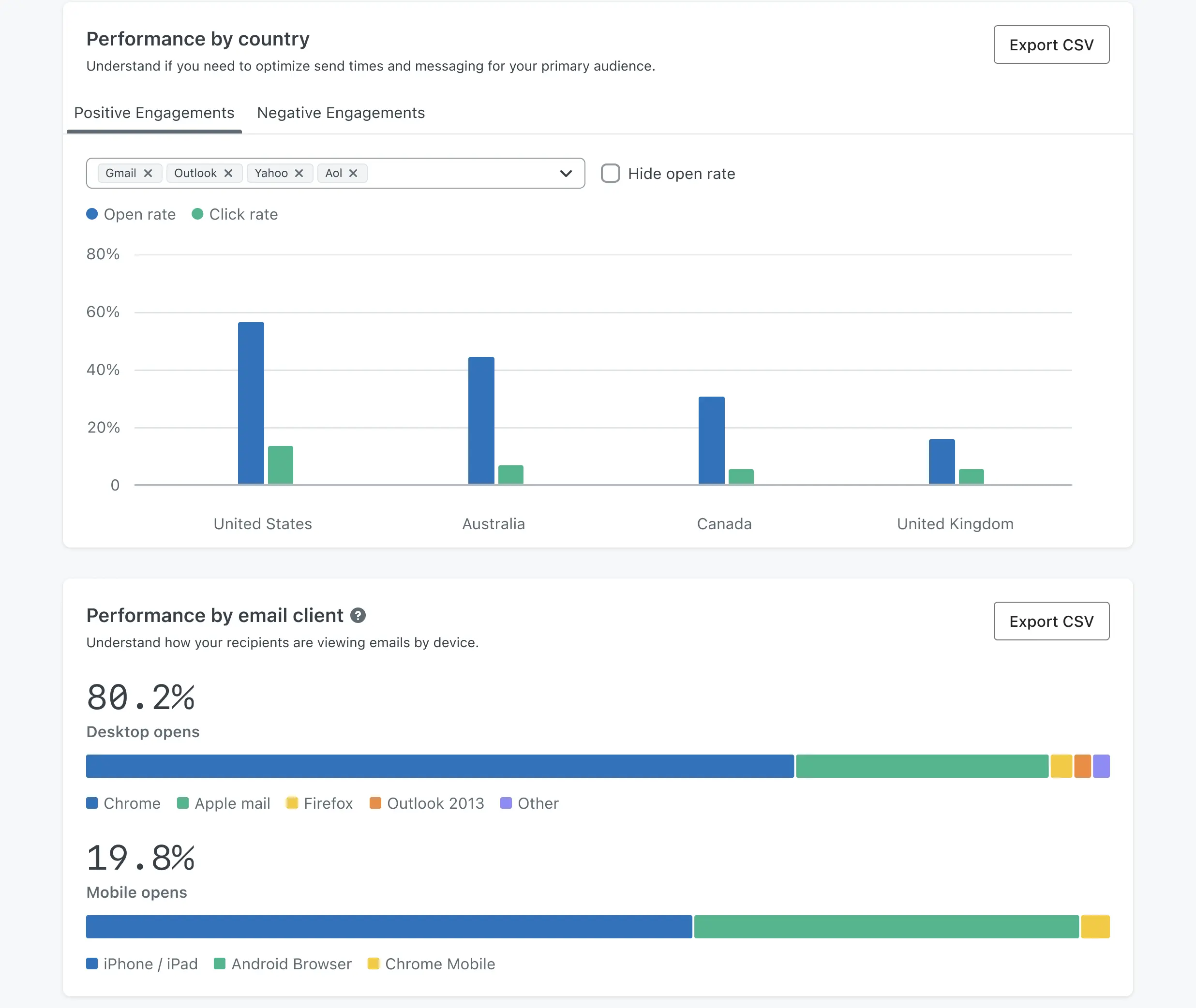Expand the email provider dropdown chevron
Image resolution: width=1196 pixels, height=1008 pixels.
pos(566,173)
